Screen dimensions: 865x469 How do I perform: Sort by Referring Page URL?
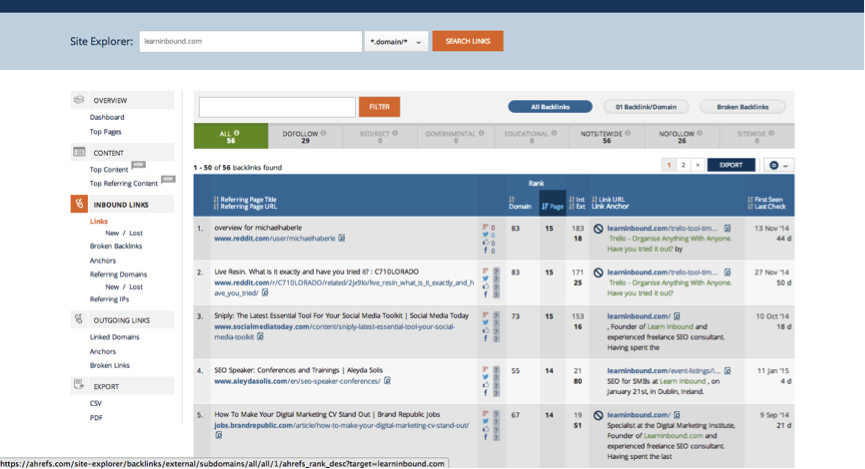coord(245,206)
